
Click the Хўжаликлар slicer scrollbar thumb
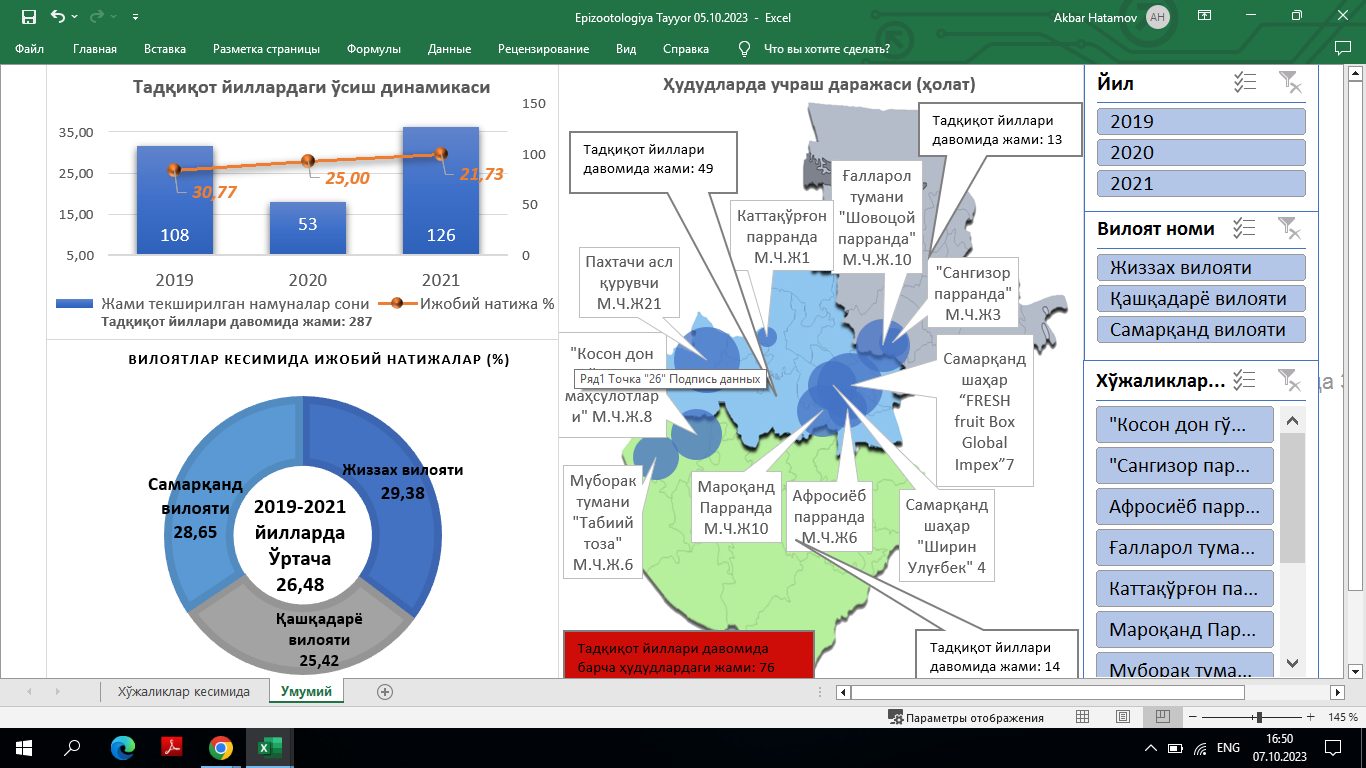(1292, 497)
